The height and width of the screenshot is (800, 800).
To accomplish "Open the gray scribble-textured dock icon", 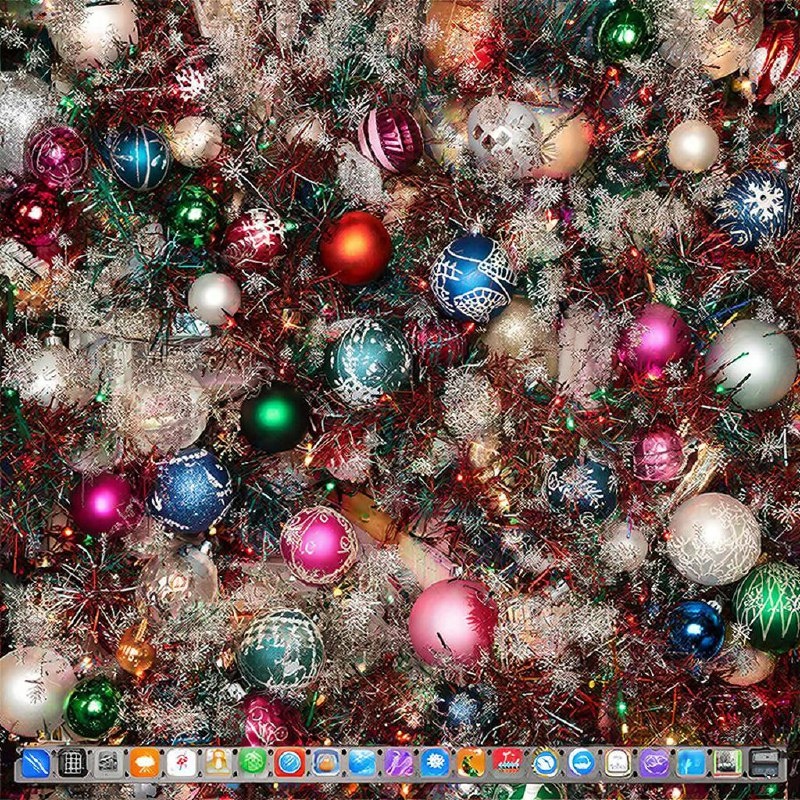I will [x=109, y=763].
